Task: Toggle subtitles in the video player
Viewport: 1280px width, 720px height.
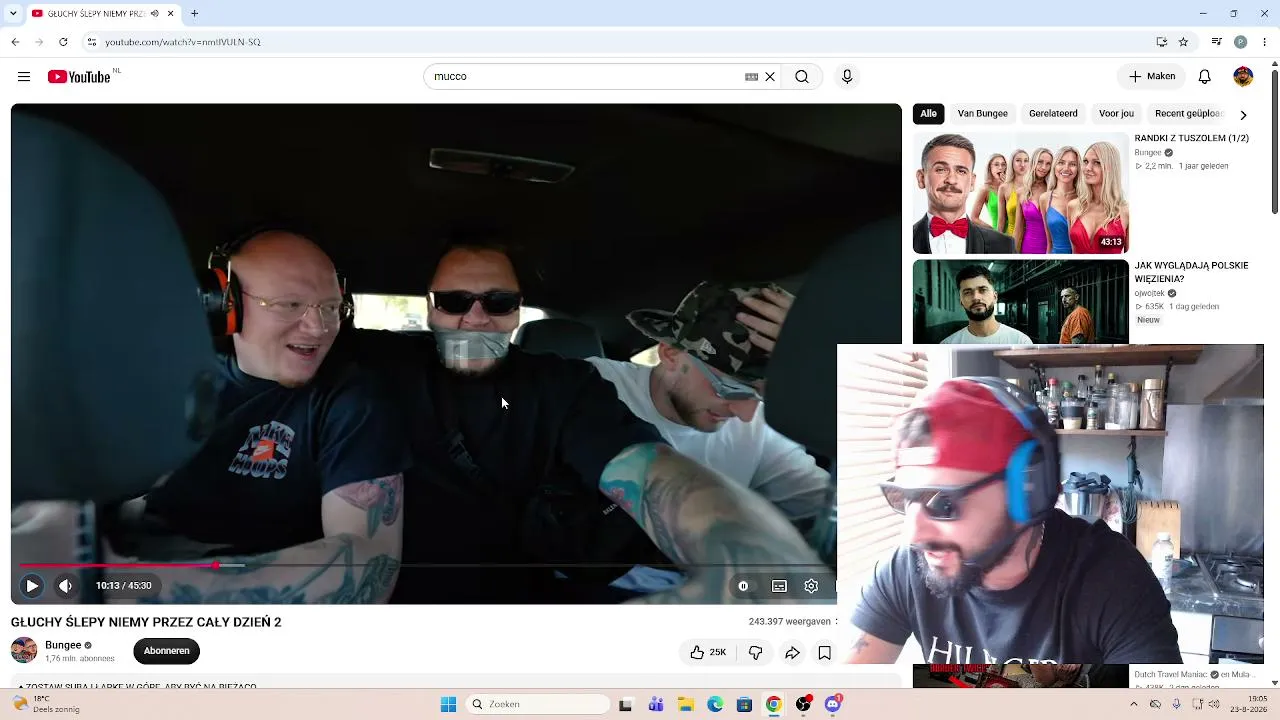Action: [x=779, y=586]
